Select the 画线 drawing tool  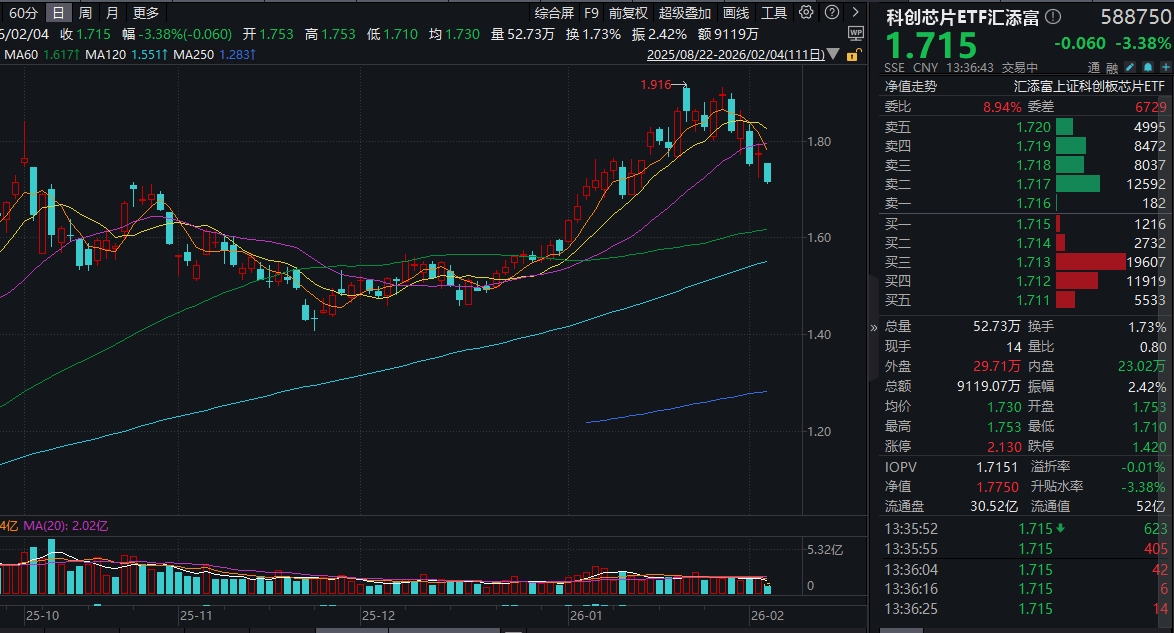[x=736, y=13]
